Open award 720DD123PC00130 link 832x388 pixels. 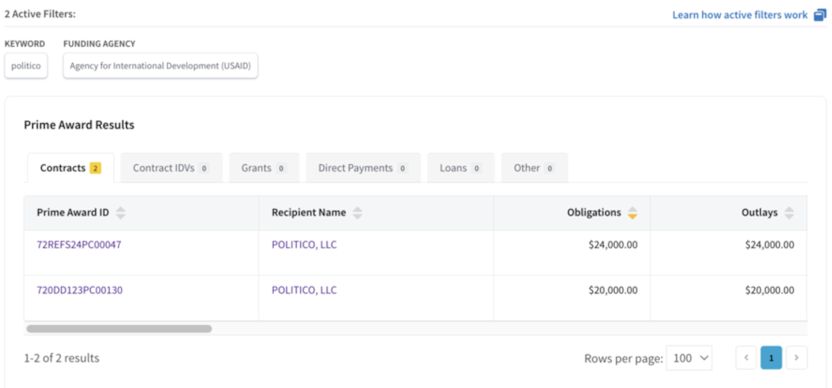coord(80,290)
